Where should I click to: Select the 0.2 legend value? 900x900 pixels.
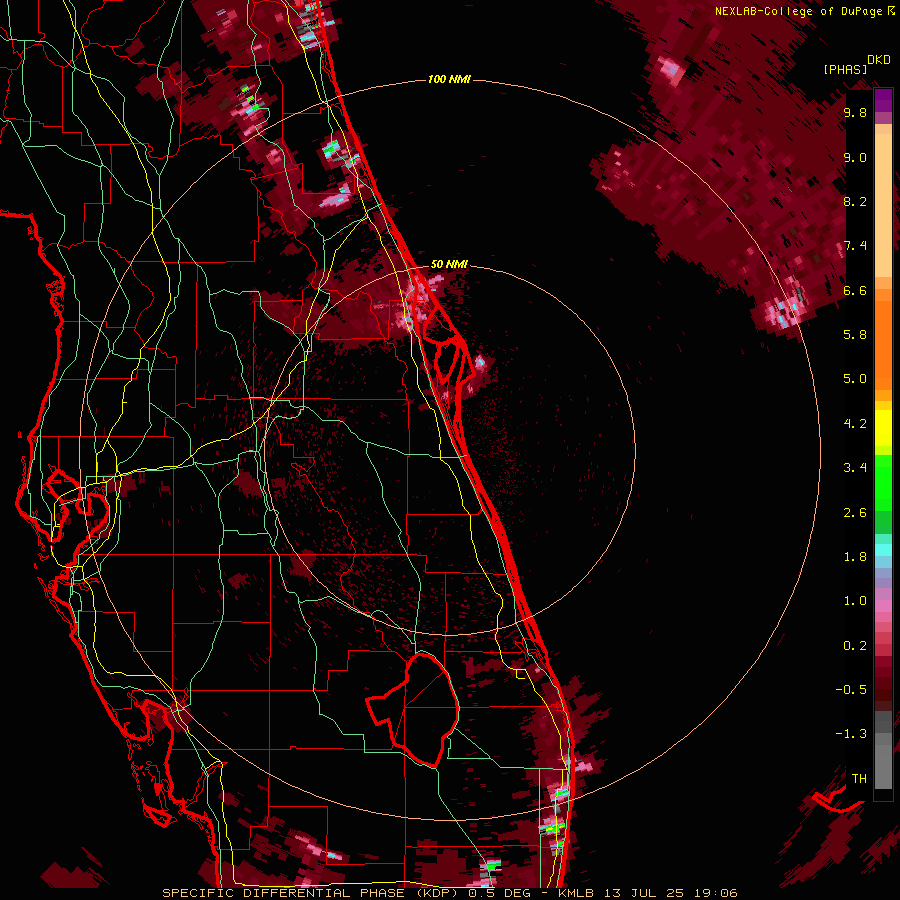click(x=855, y=646)
